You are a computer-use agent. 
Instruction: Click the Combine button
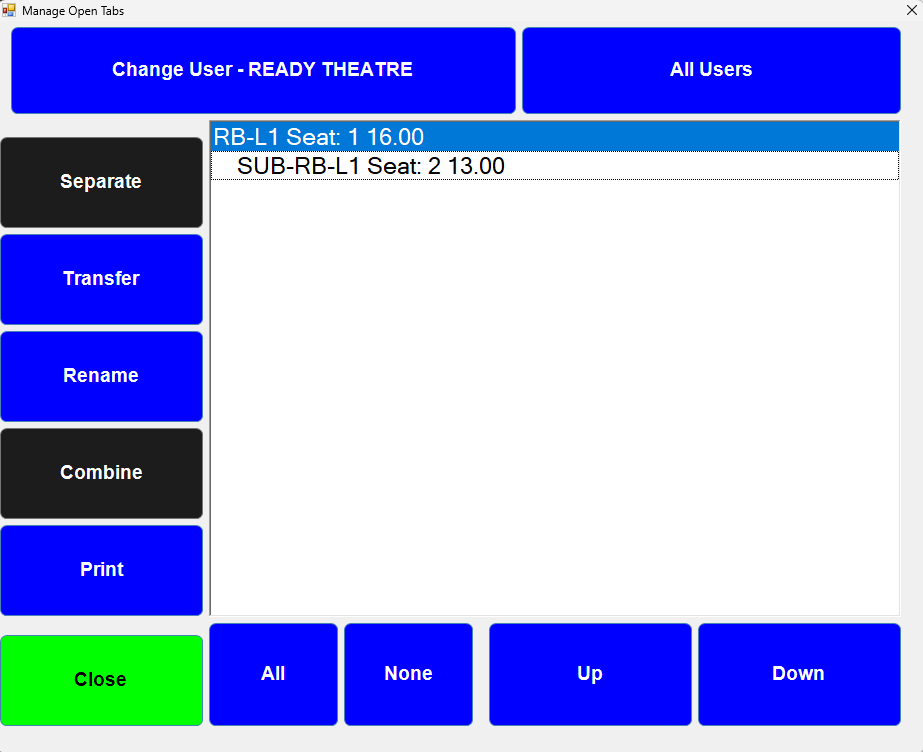coord(101,473)
